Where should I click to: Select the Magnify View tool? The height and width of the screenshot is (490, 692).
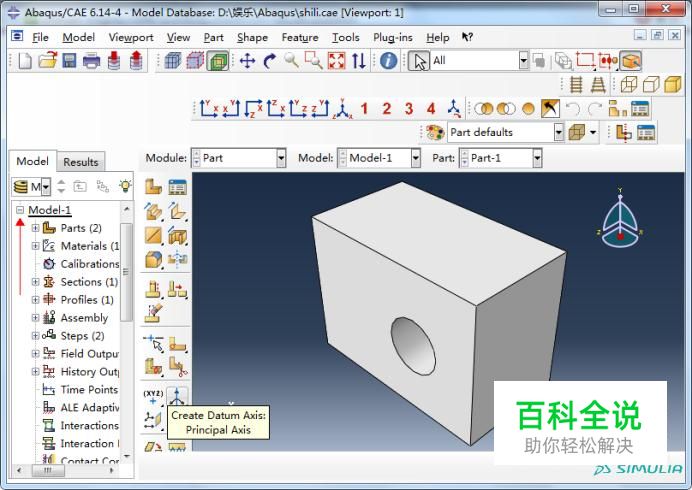[291, 60]
